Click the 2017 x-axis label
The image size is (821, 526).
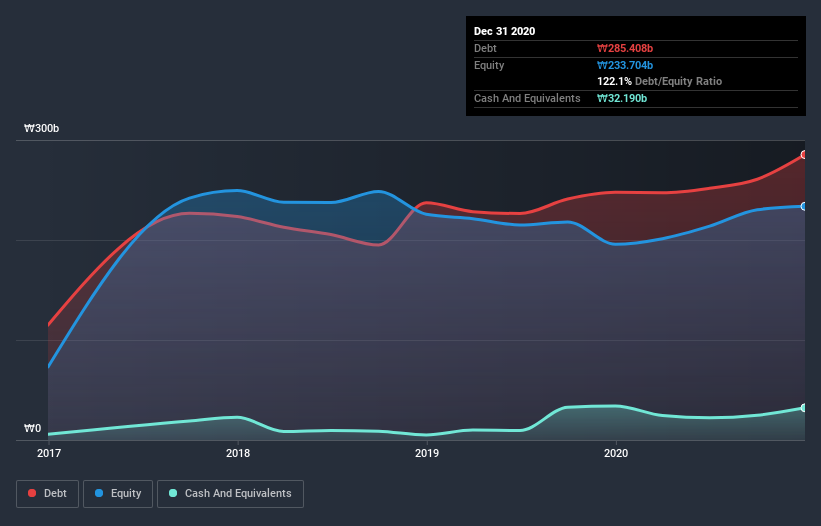49,453
